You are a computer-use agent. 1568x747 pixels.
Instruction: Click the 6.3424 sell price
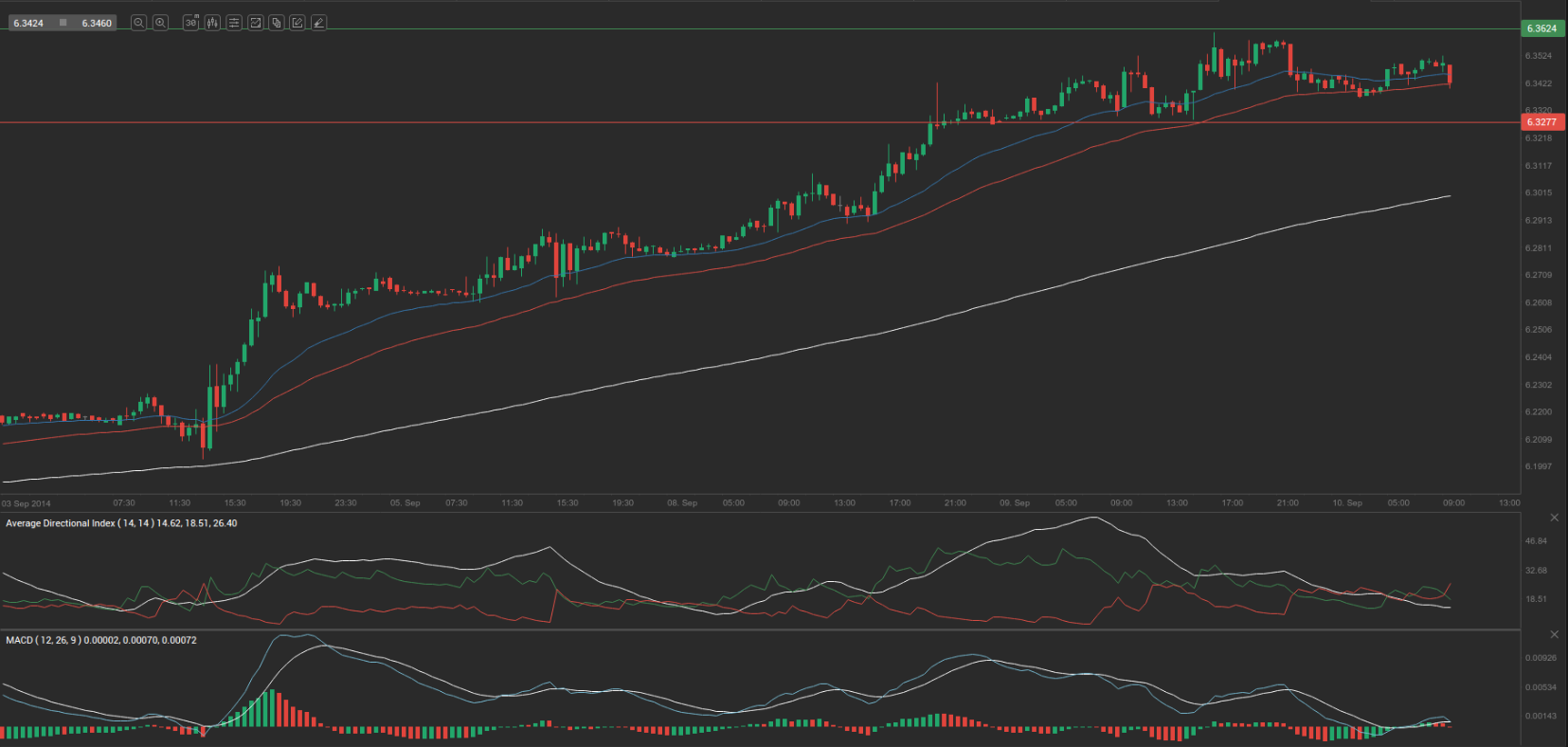click(x=28, y=23)
